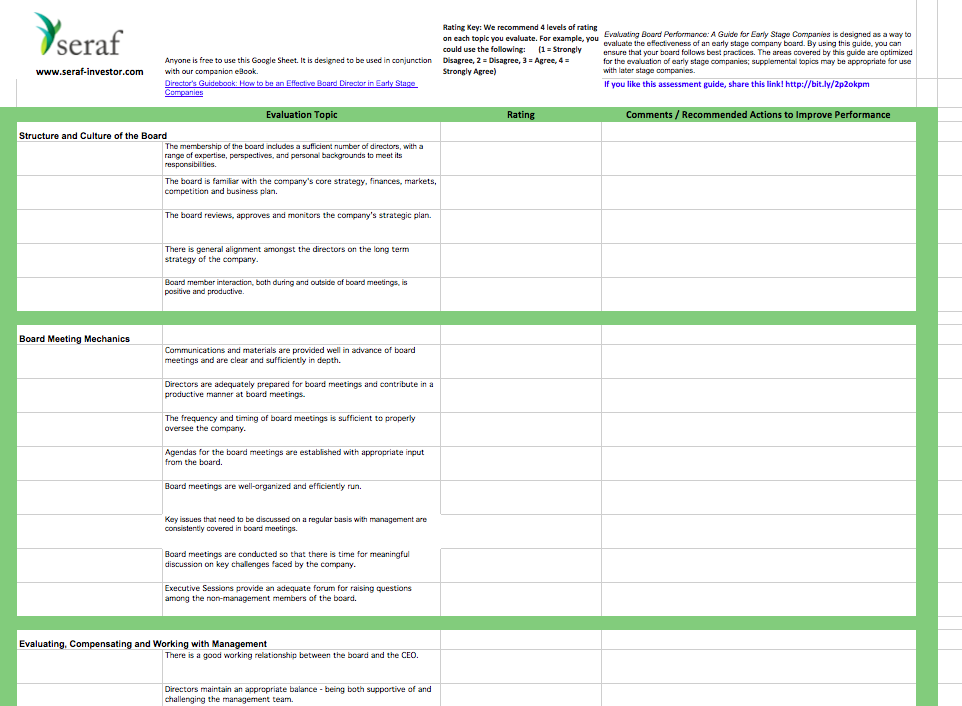Click the rating cell for core strategy familiarity

pyautogui.click(x=521, y=193)
